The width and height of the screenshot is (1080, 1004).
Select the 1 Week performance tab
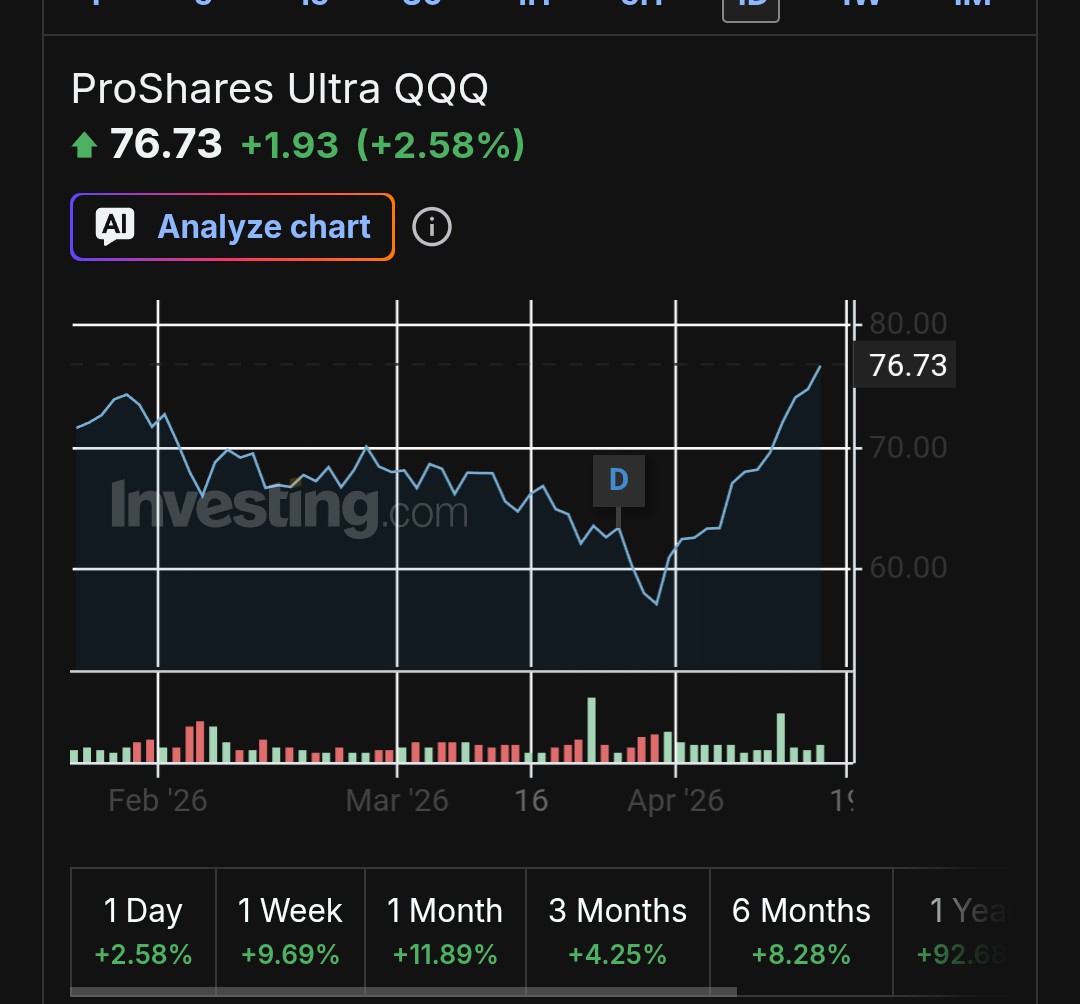click(290, 930)
